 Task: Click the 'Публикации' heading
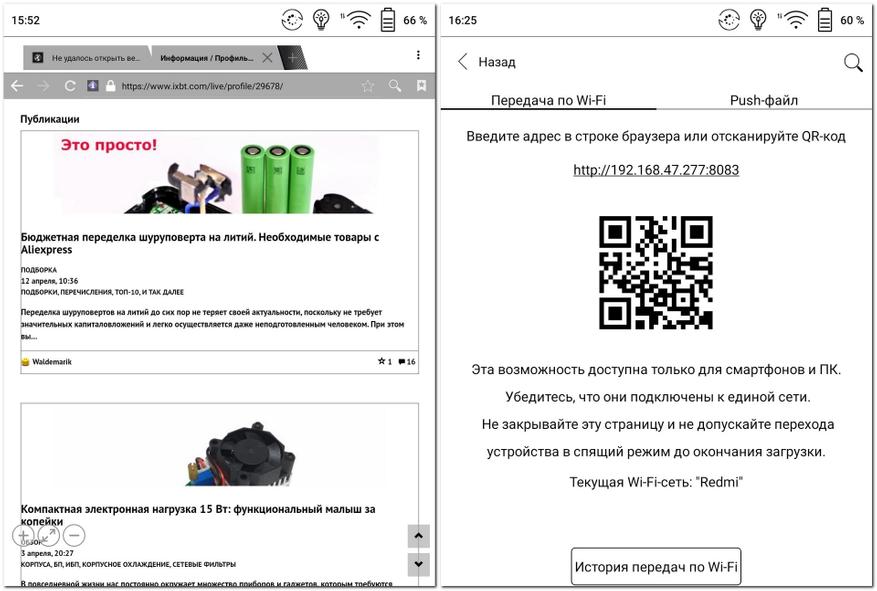pos(50,119)
